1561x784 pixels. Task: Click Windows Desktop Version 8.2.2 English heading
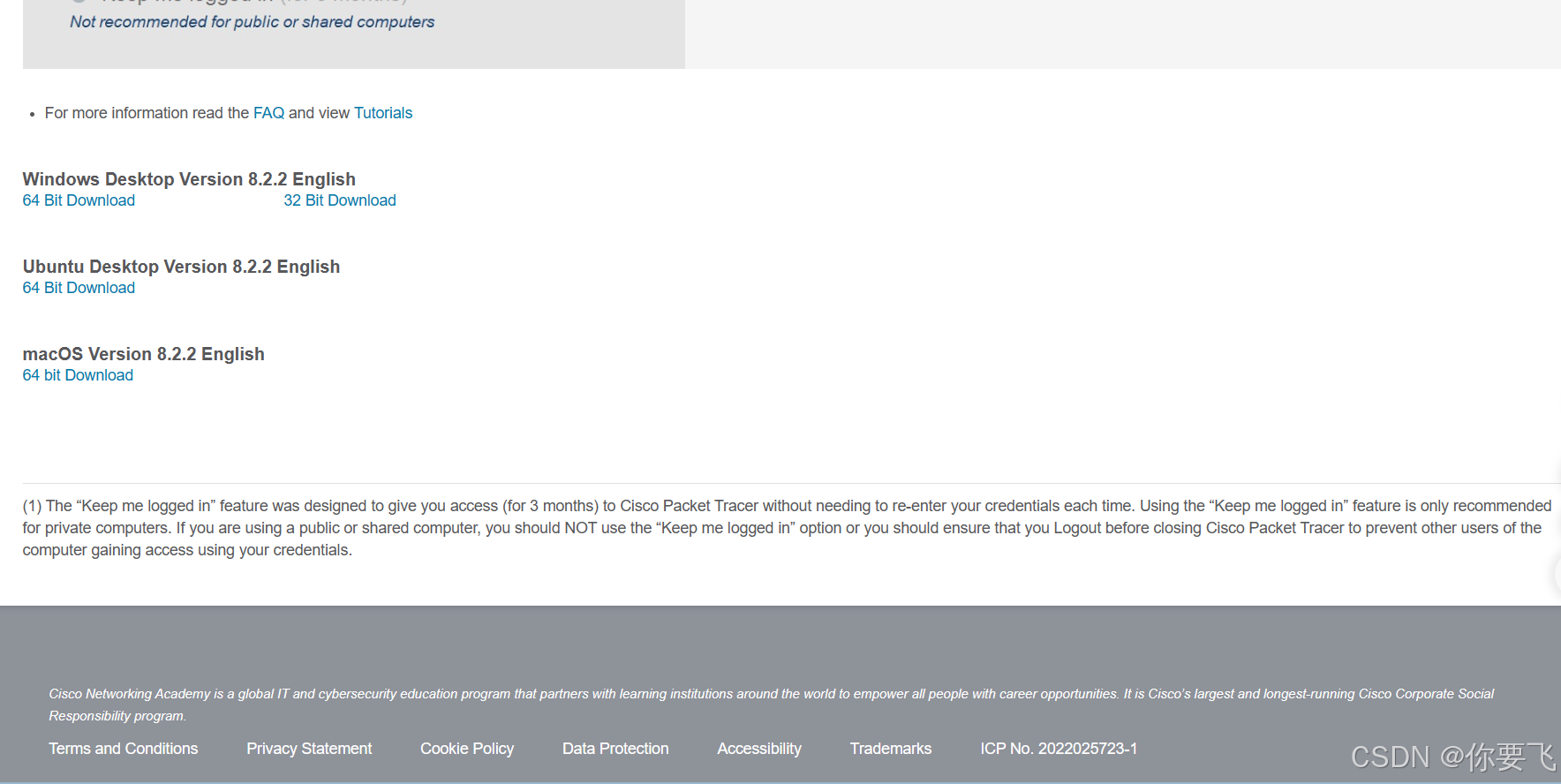189,179
